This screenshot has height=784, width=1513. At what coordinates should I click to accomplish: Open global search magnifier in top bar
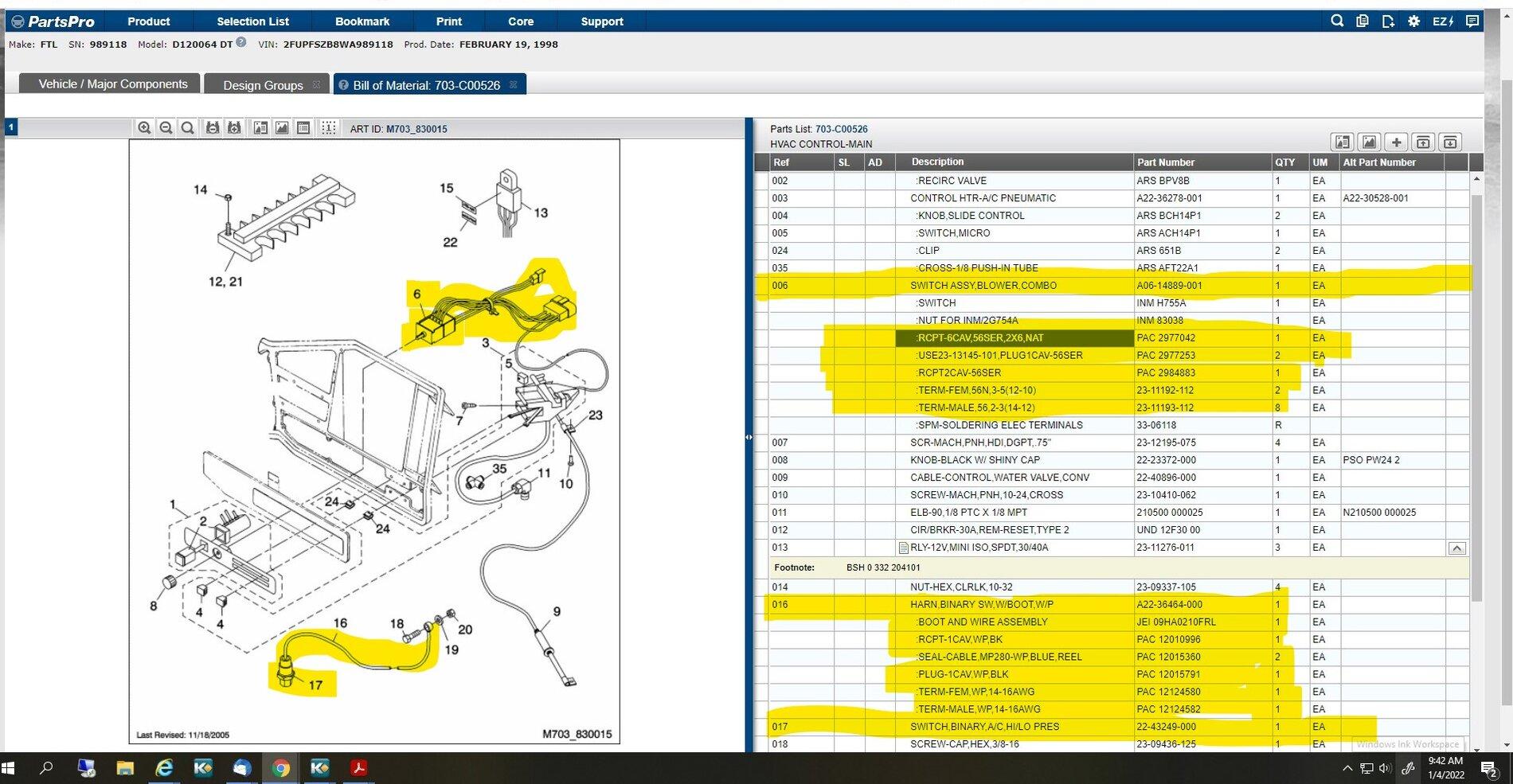coord(1337,21)
